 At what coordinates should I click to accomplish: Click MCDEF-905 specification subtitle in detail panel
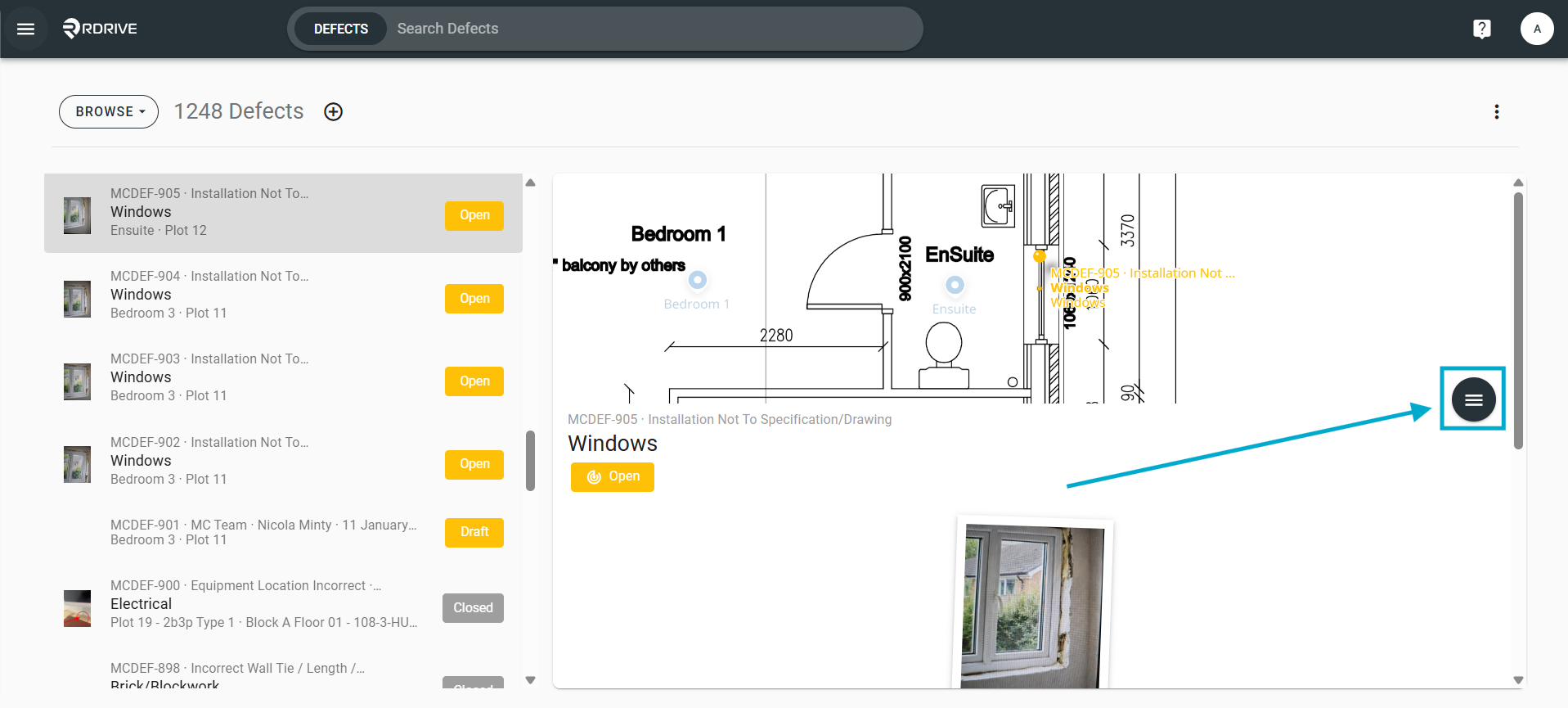click(x=730, y=419)
